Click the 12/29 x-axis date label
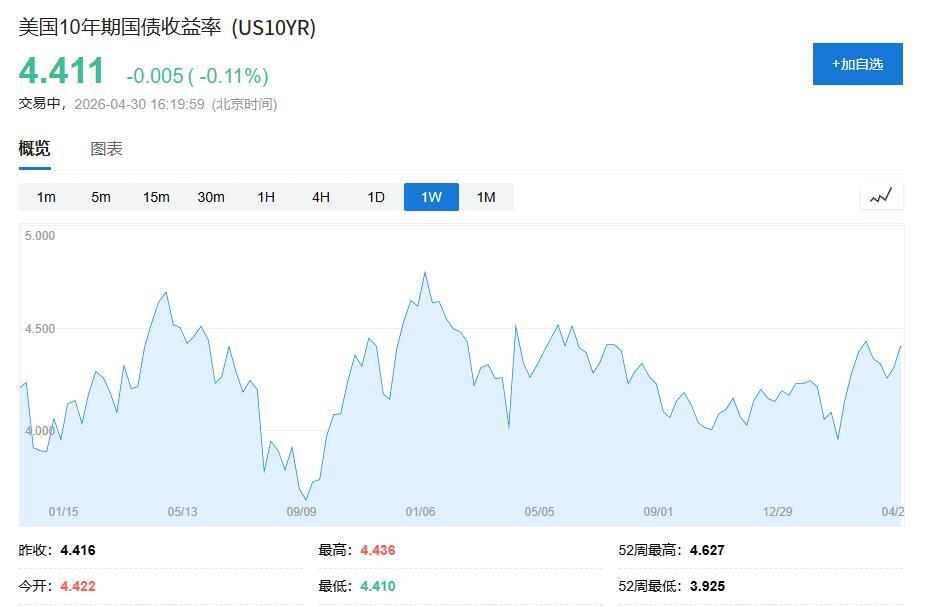Screen dimensions: 932x607 [x=777, y=511]
